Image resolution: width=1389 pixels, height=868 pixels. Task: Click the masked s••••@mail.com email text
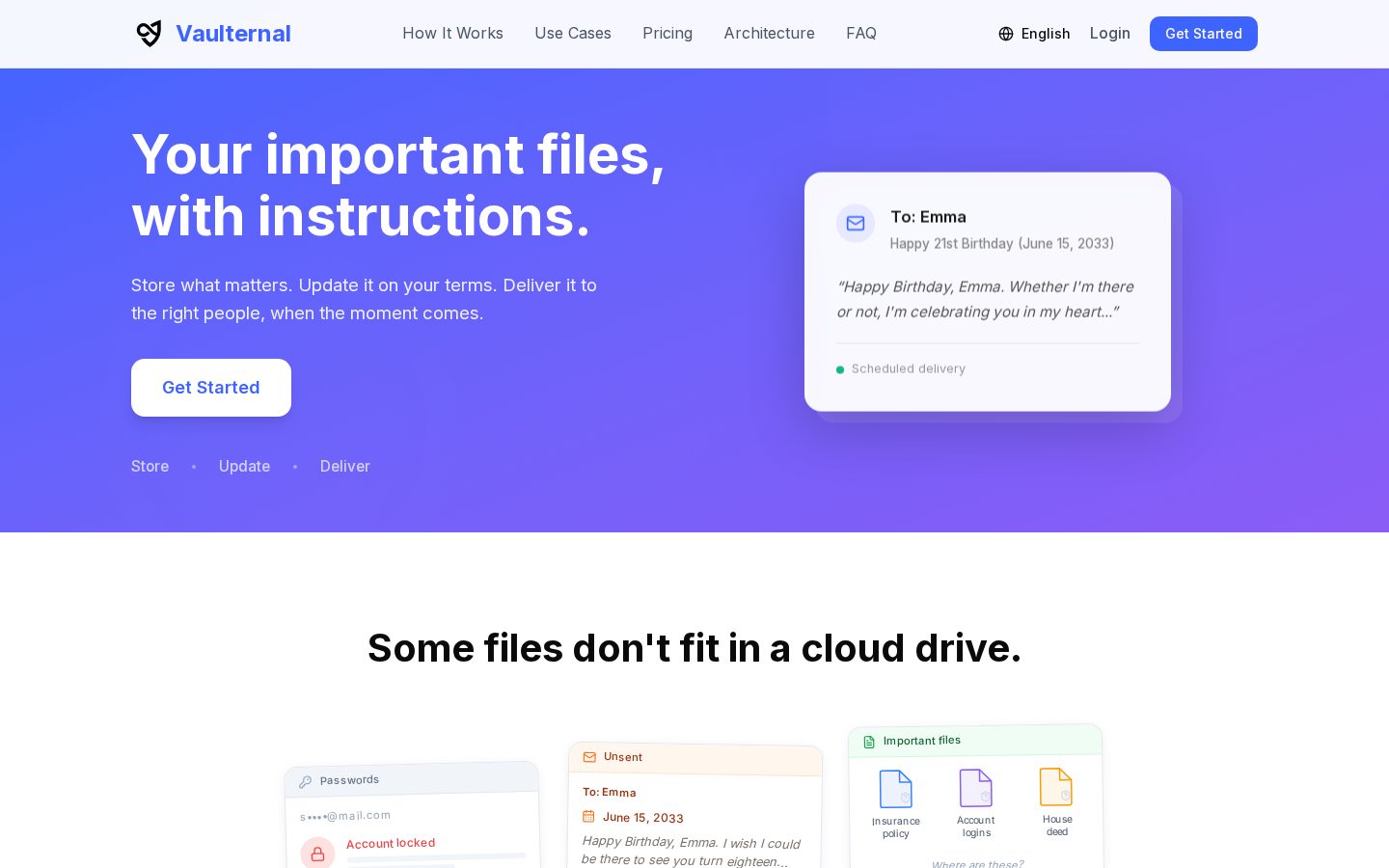click(x=345, y=816)
